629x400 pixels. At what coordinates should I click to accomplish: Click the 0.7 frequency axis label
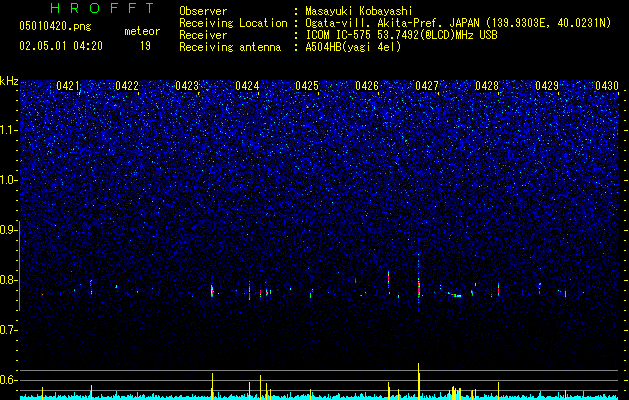click(9, 330)
